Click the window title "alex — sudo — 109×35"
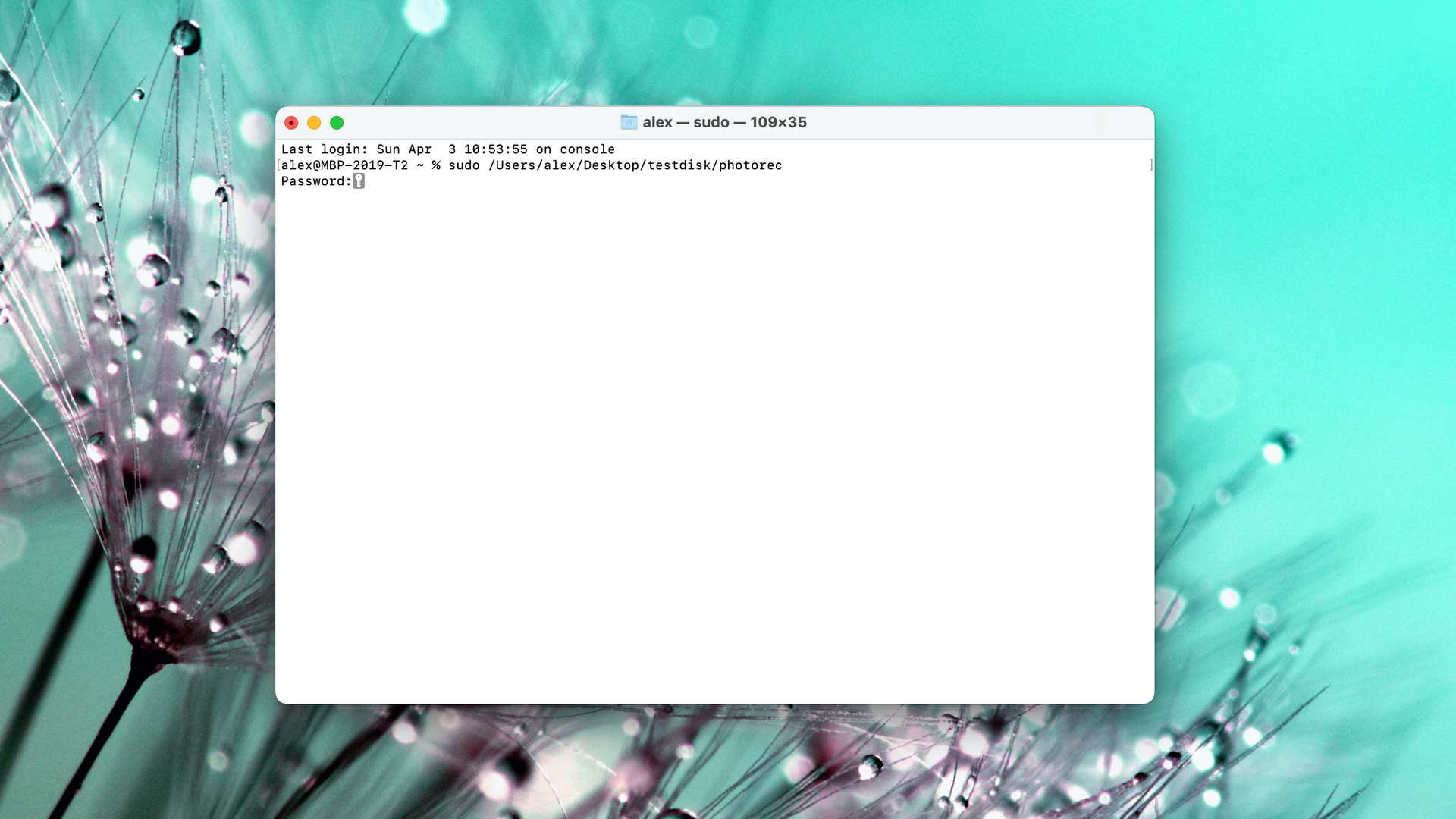 724,122
